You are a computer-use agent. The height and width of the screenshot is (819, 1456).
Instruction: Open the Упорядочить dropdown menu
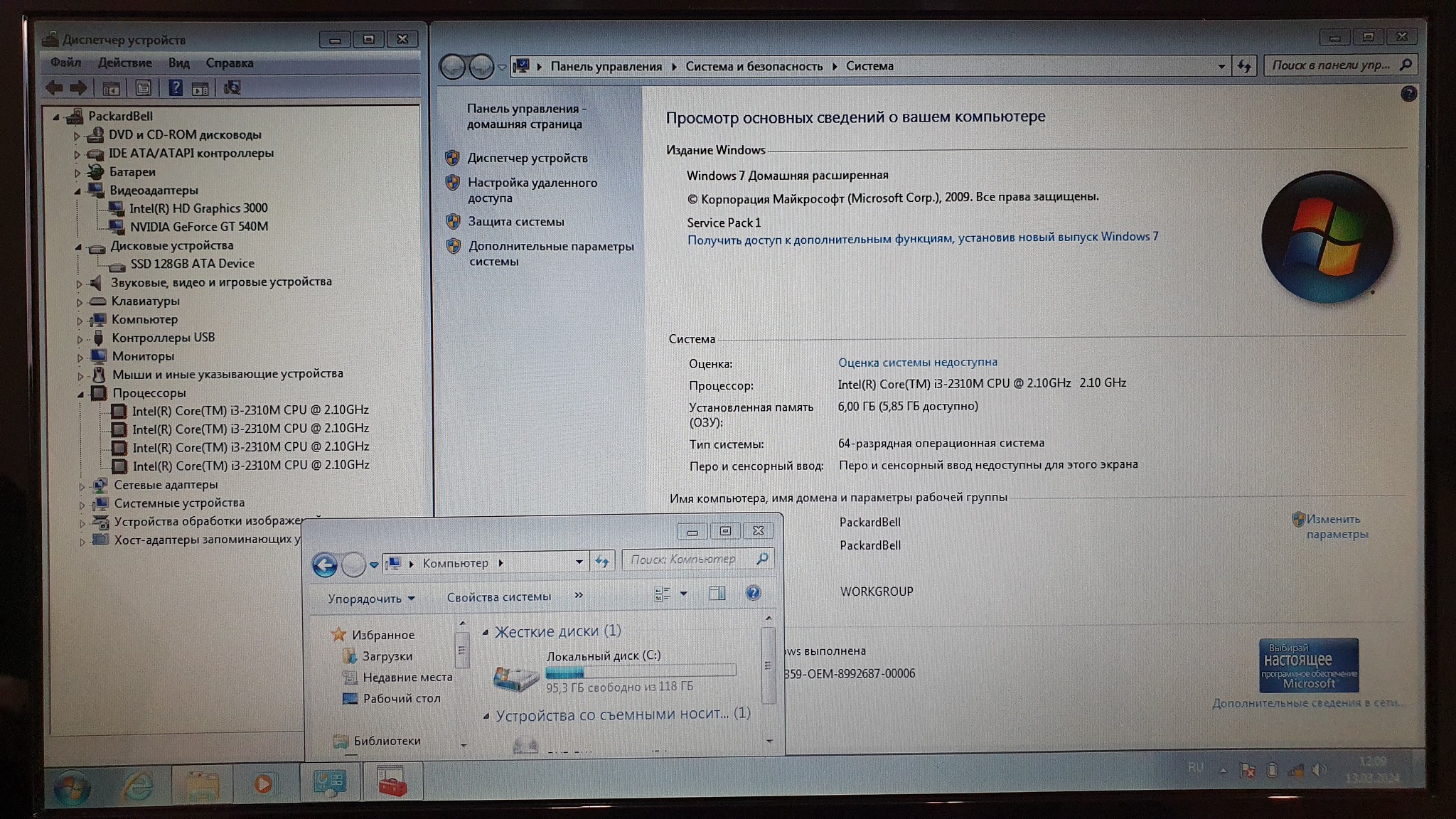tap(370, 599)
